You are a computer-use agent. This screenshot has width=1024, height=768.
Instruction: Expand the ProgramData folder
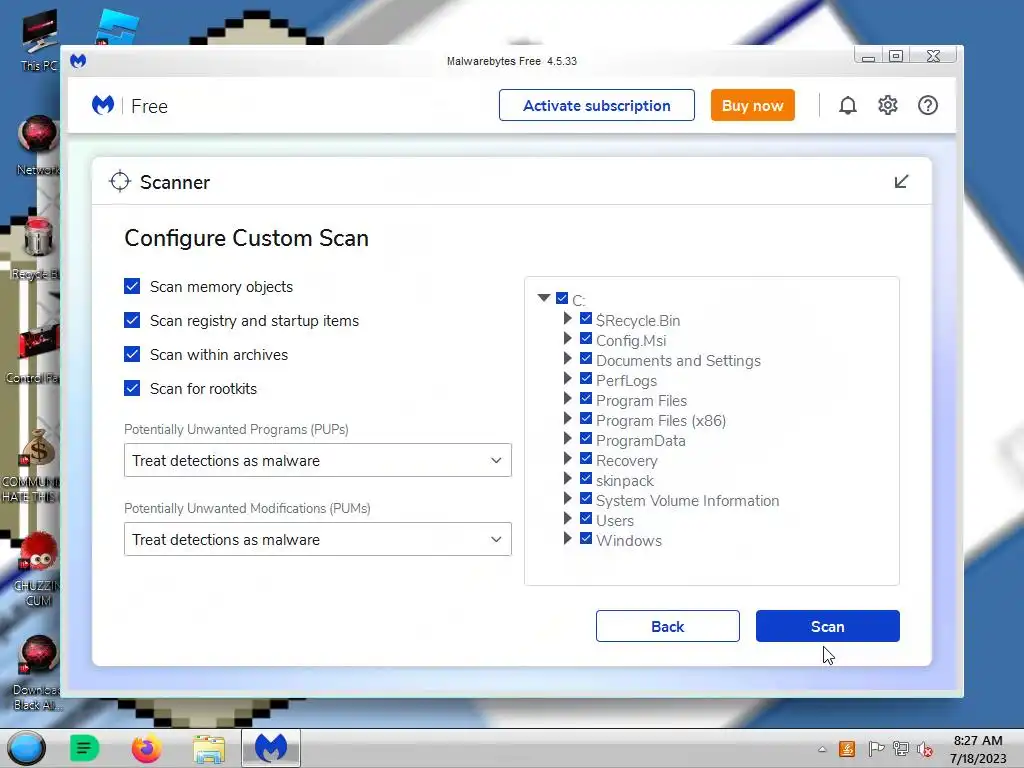(x=568, y=438)
